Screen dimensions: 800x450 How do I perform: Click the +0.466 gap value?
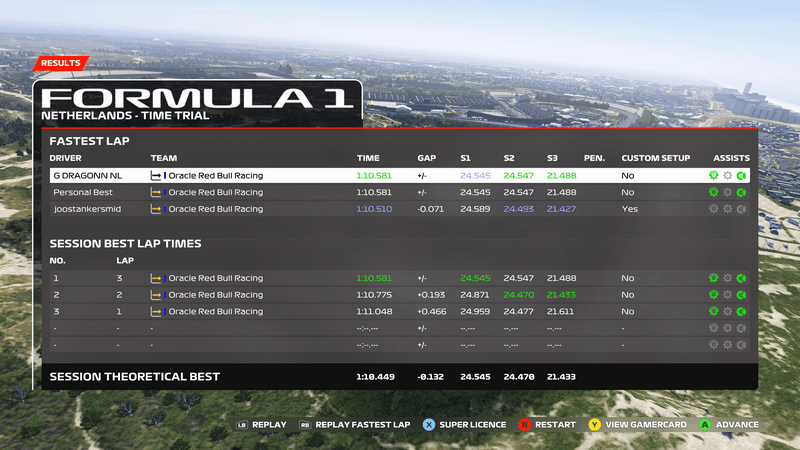click(x=432, y=311)
